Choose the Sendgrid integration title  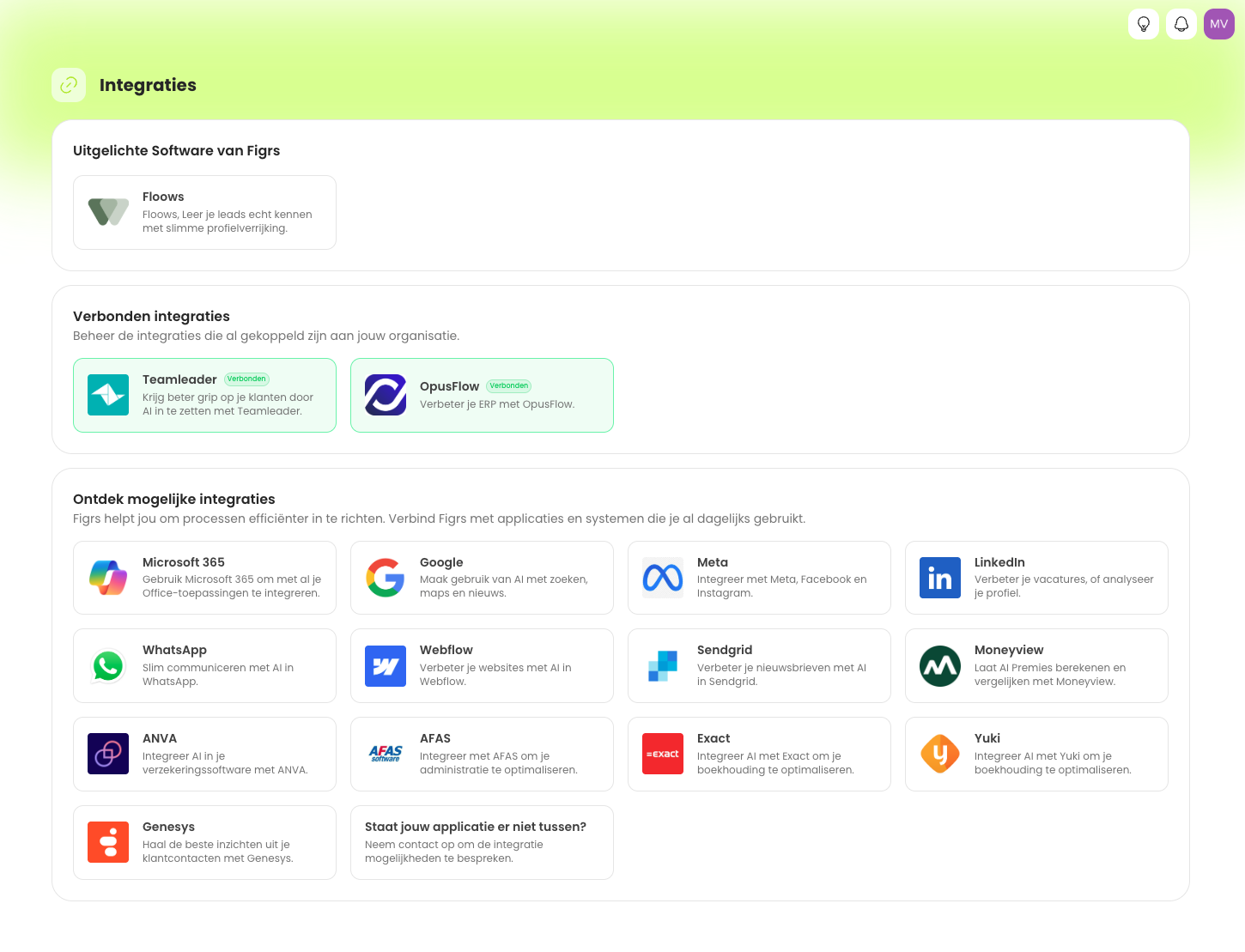(x=725, y=650)
